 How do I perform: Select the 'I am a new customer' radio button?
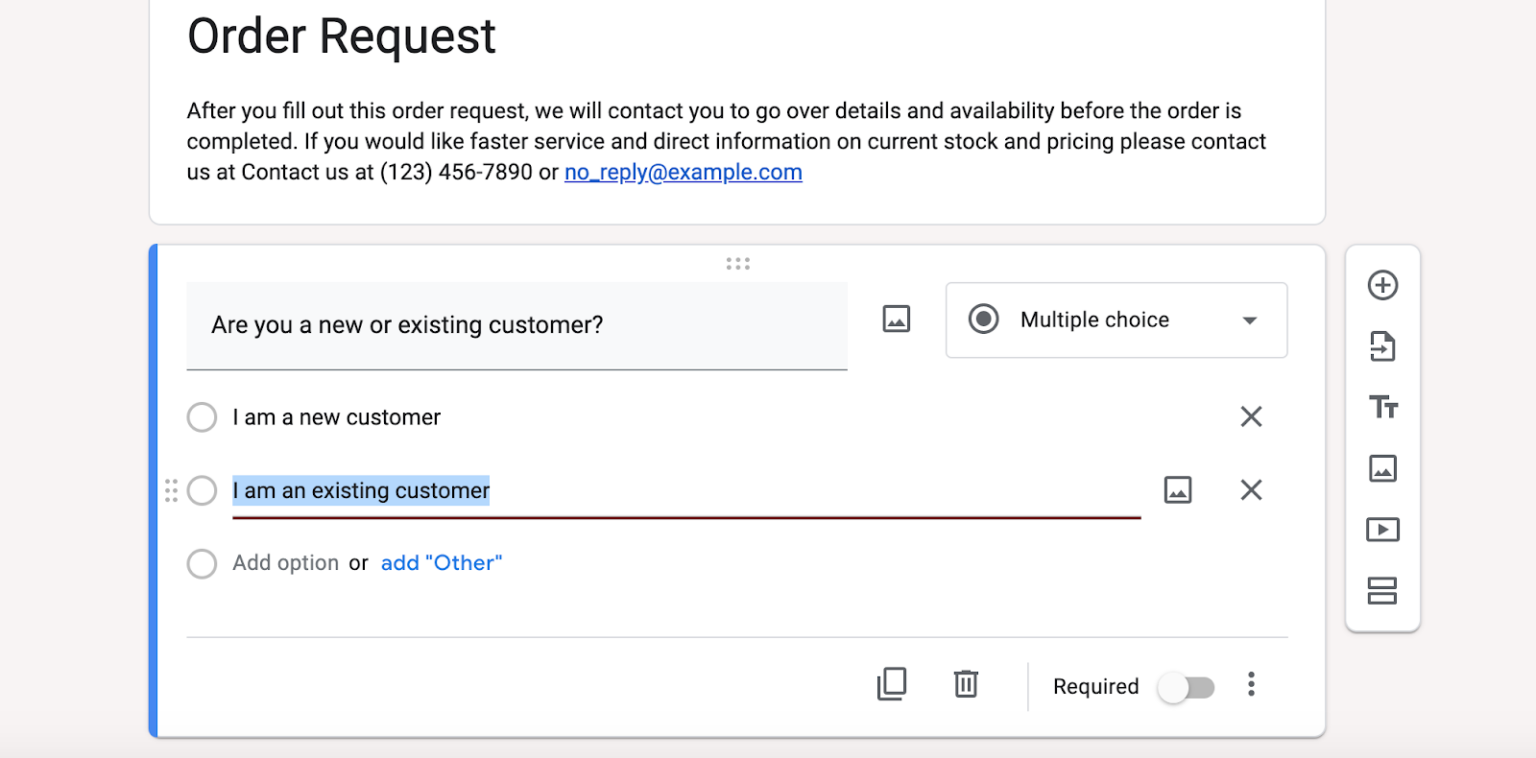point(202,417)
